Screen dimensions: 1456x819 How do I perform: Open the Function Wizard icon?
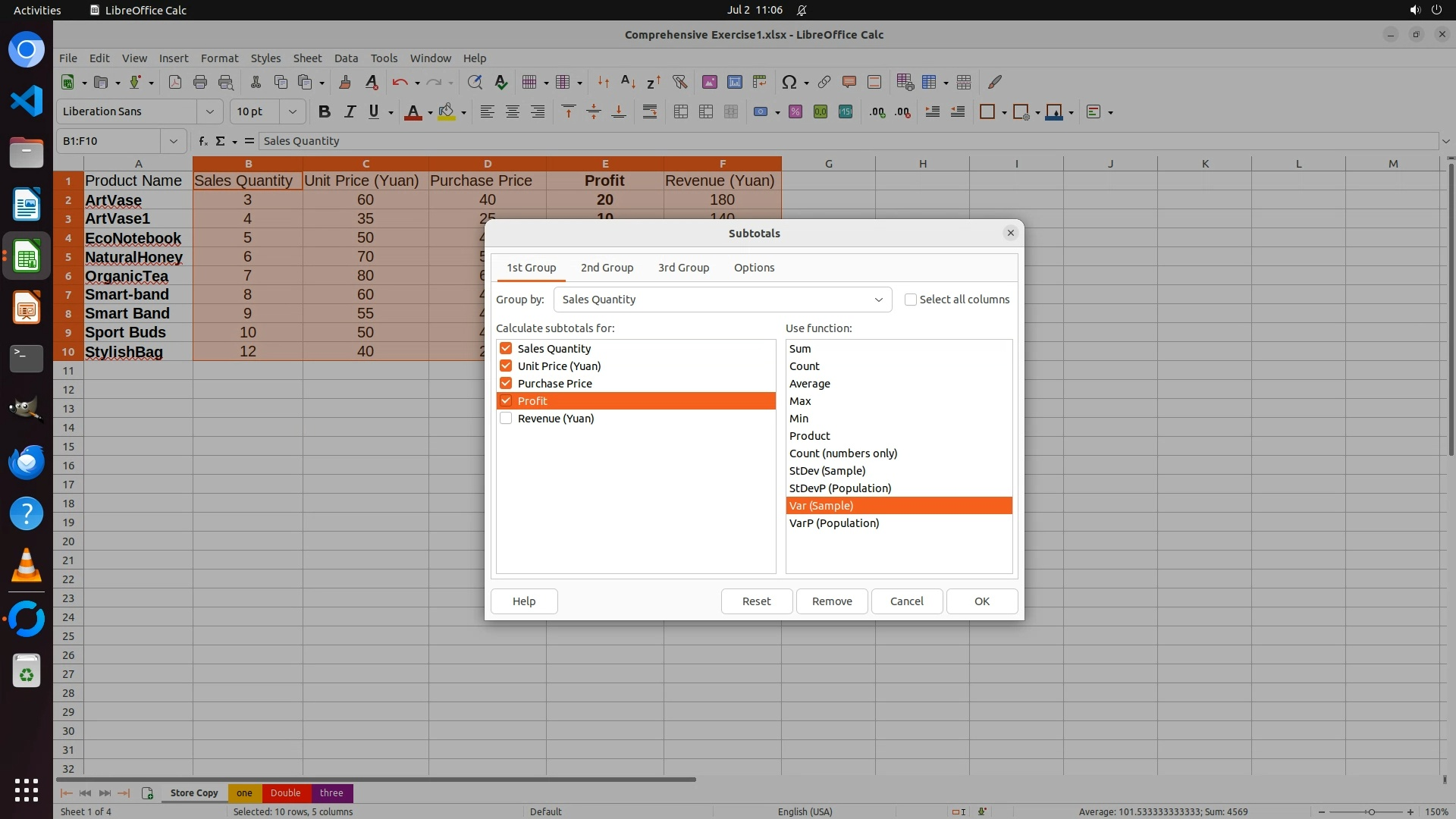coord(202,141)
